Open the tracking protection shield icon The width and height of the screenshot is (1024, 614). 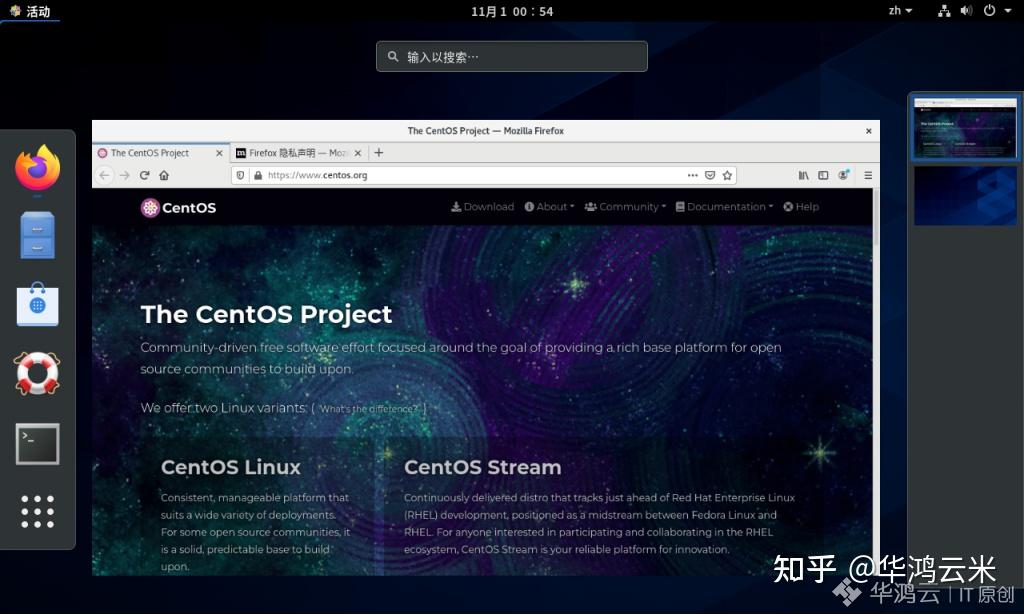(240, 174)
